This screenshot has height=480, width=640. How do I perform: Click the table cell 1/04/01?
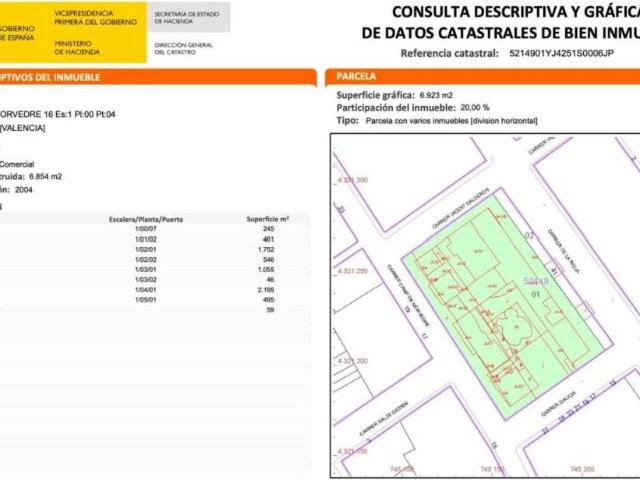tap(146, 290)
